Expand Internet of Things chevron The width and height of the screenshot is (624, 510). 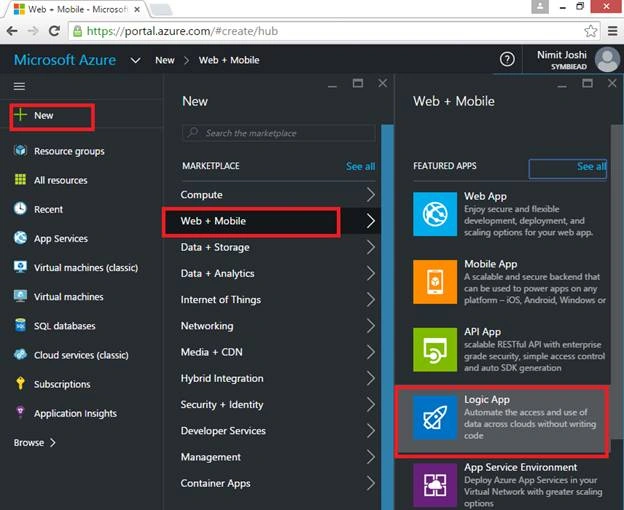pyautogui.click(x=370, y=300)
